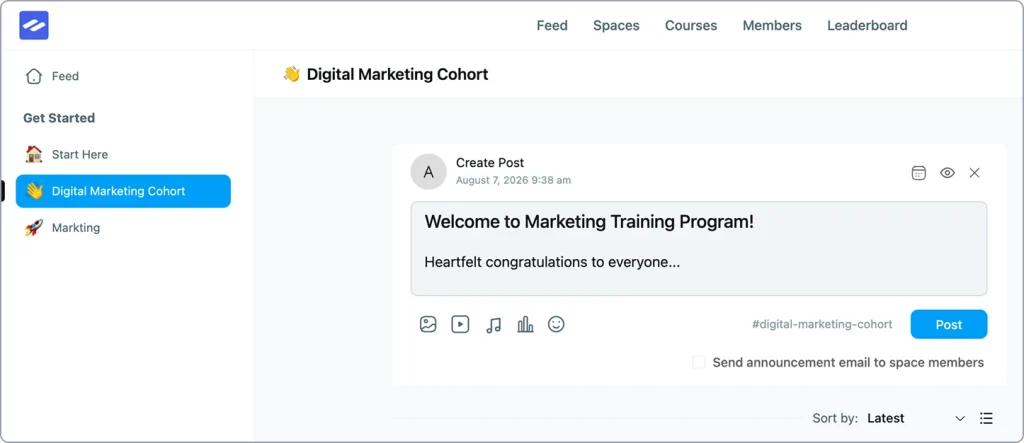This screenshot has height=443, width=1024.
Task: Click the blue app logo
Action: pos(34,25)
